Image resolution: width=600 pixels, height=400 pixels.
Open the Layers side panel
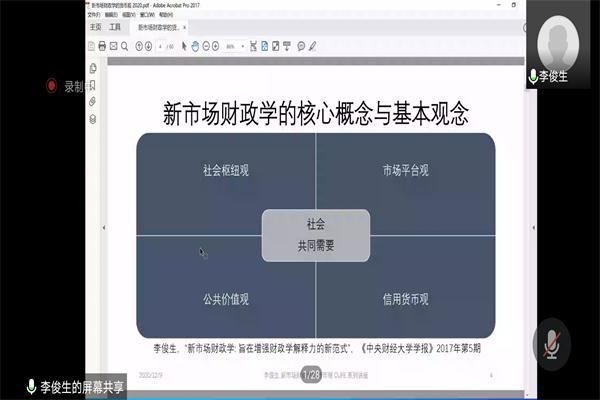point(92,118)
